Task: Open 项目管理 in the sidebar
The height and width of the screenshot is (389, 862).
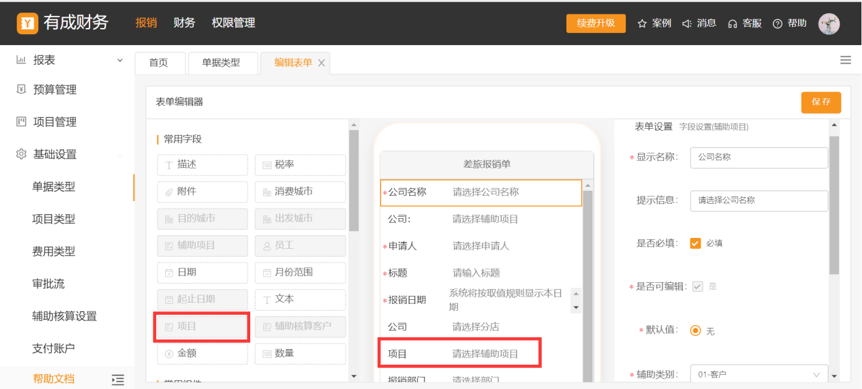Action: coord(55,122)
